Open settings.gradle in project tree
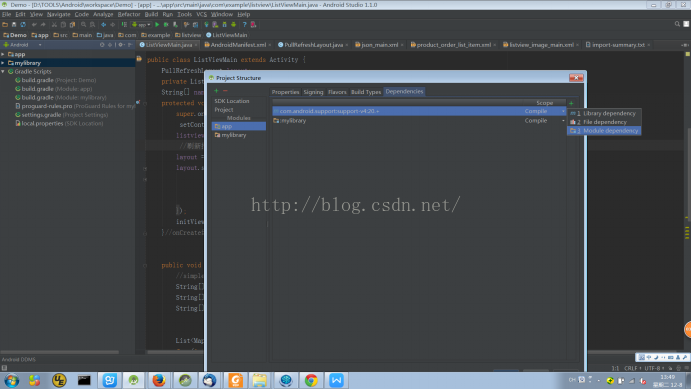Image resolution: width=692 pixels, height=389 pixels. pyautogui.click(x=61, y=115)
